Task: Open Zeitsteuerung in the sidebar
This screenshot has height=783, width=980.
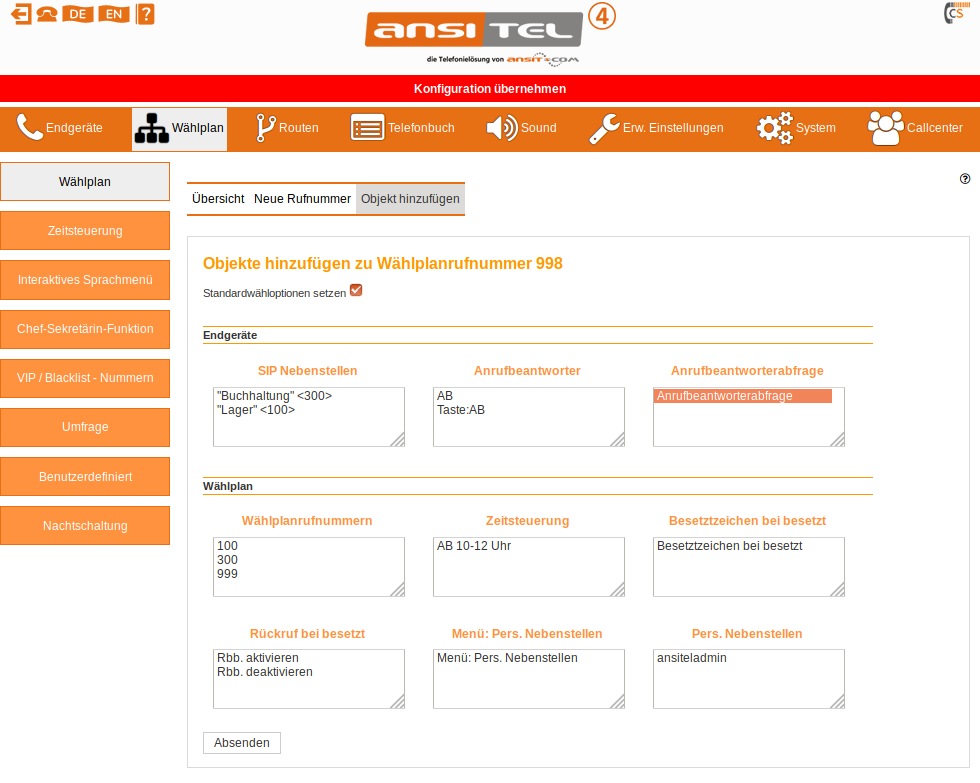Action: click(x=85, y=231)
